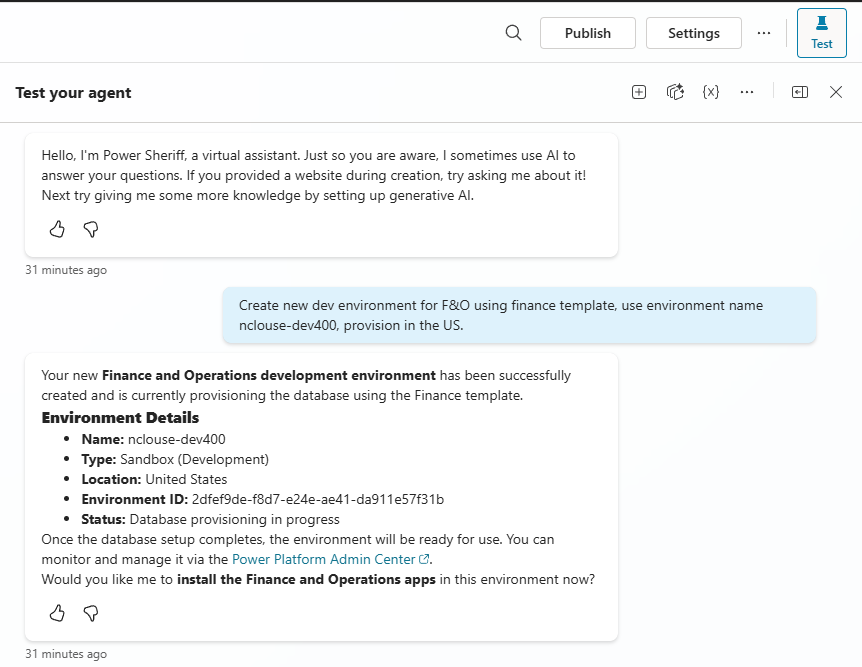Viewport: 862px width, 667px height.
Task: Open the top bar more options ellipsis
Action: [764, 33]
